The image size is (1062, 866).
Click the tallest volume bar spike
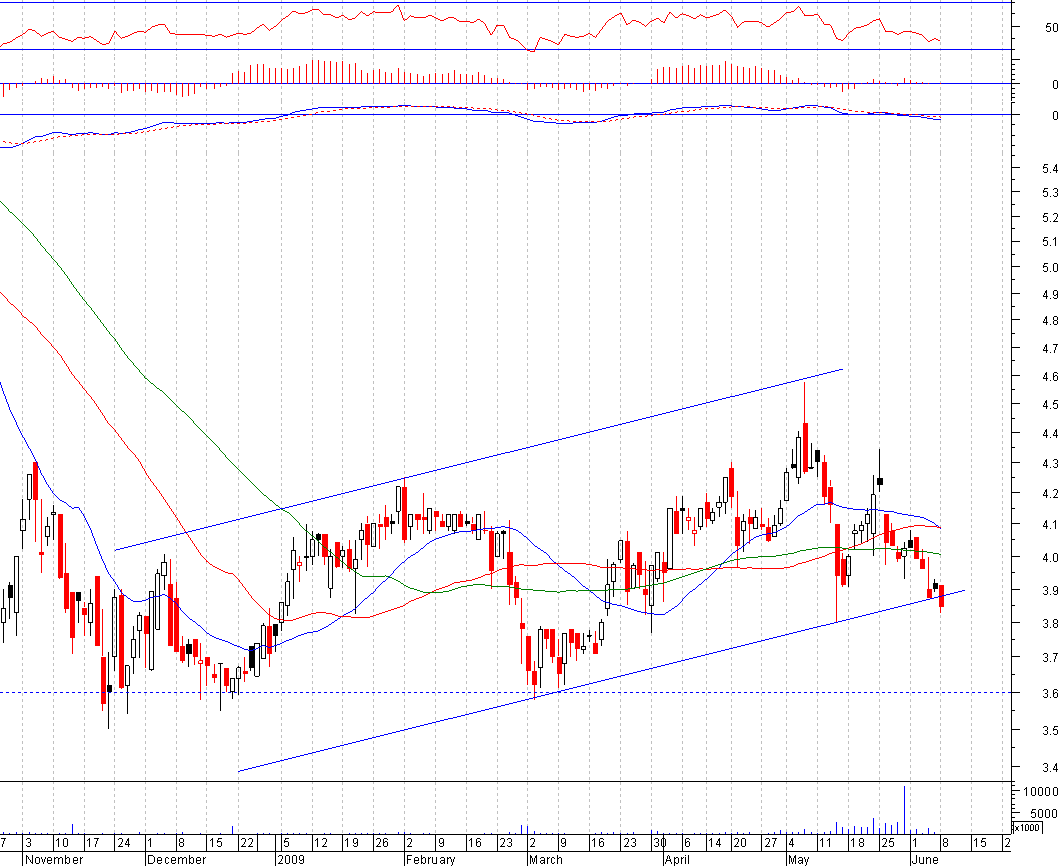point(904,810)
